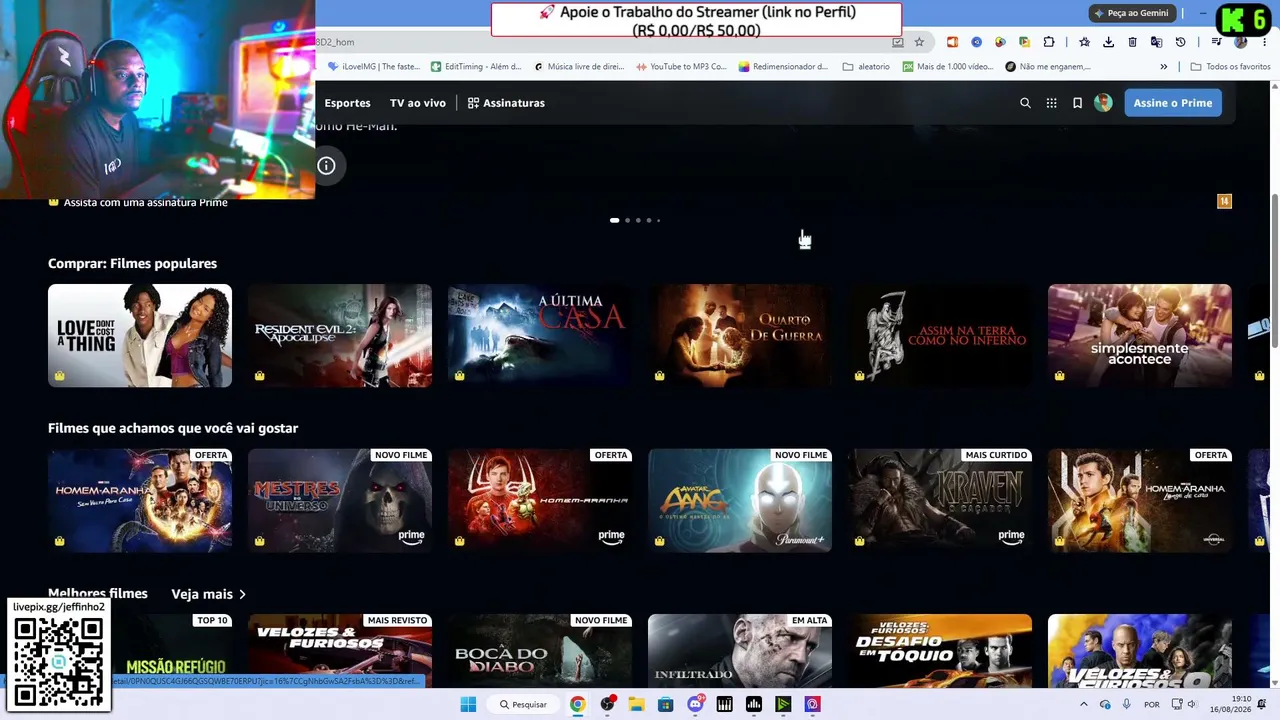1280x720 pixels.
Task: Open the Love Don't Cost a Thing movie
Action: pyautogui.click(x=140, y=336)
